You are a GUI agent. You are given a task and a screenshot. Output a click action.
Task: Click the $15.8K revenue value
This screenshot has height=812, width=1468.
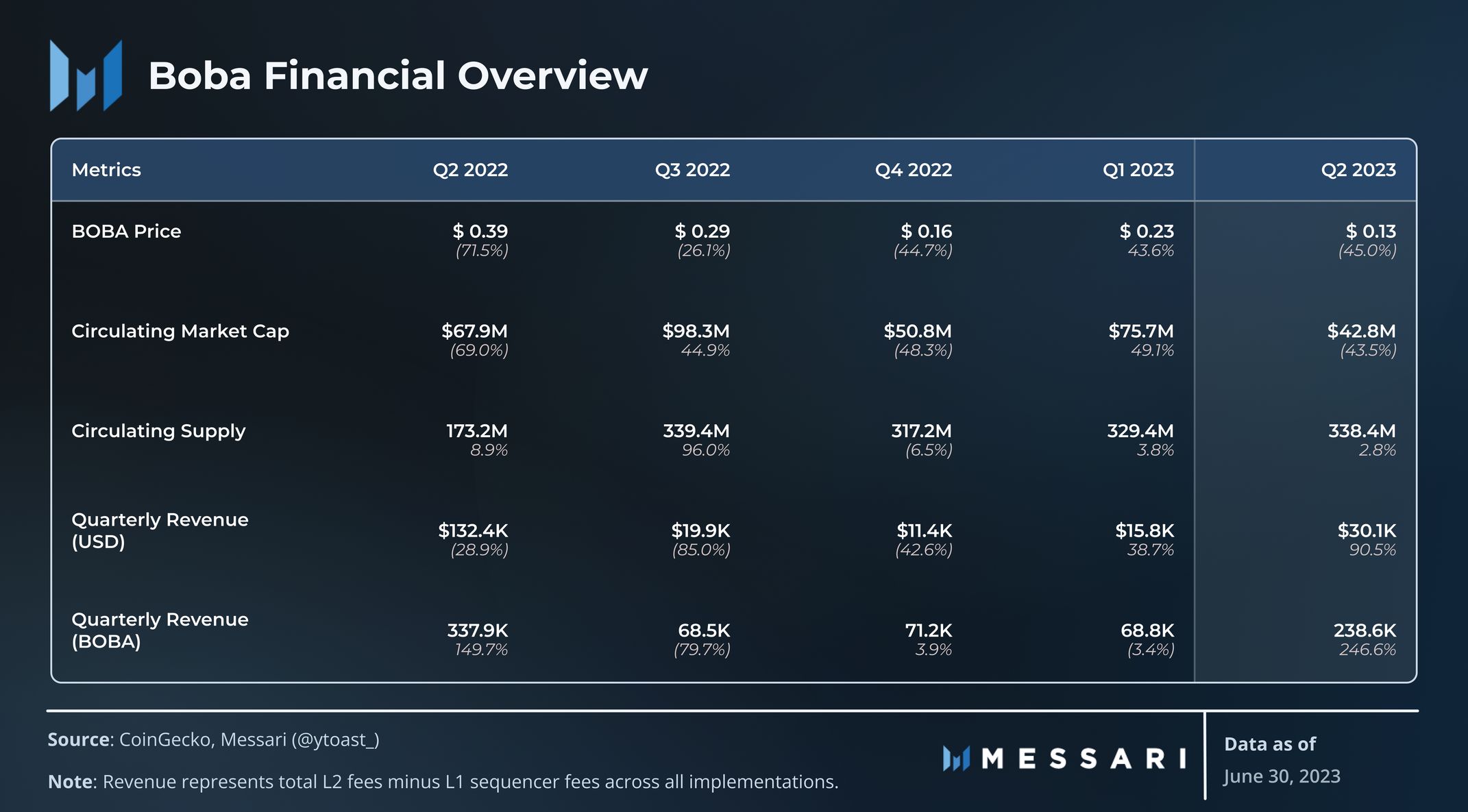pos(1145,531)
